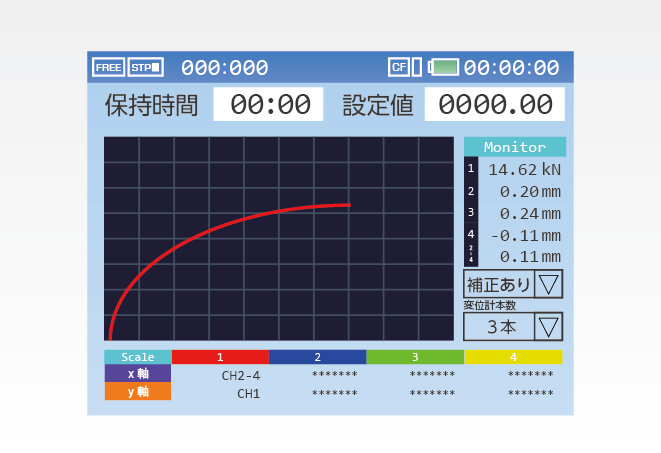Select the green scale column 3

(415, 357)
